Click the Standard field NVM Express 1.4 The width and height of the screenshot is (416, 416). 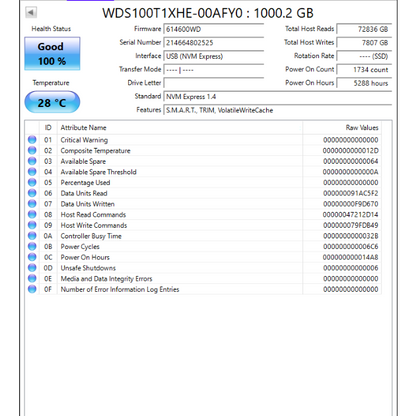pos(278,97)
